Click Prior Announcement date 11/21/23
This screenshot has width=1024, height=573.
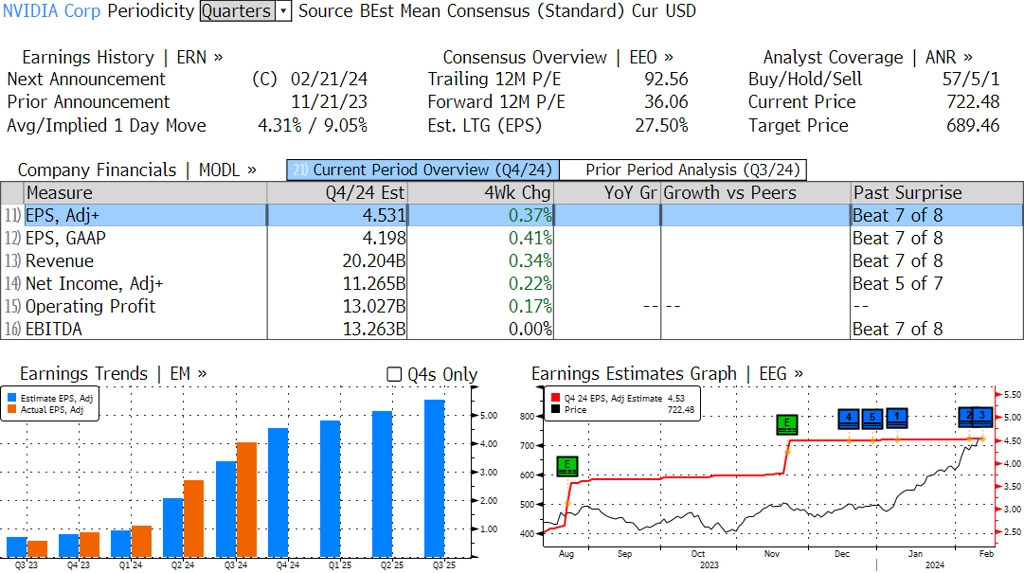click(329, 102)
